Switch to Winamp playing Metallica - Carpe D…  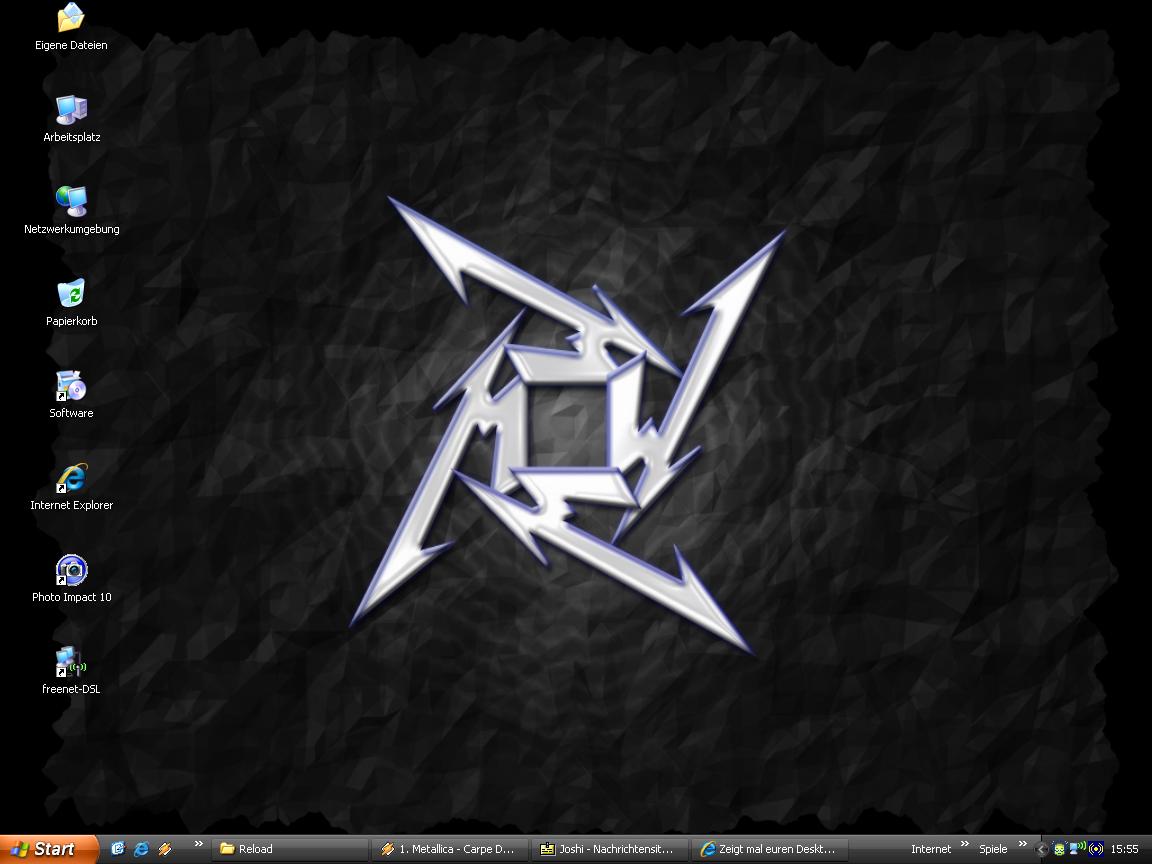[x=449, y=849]
